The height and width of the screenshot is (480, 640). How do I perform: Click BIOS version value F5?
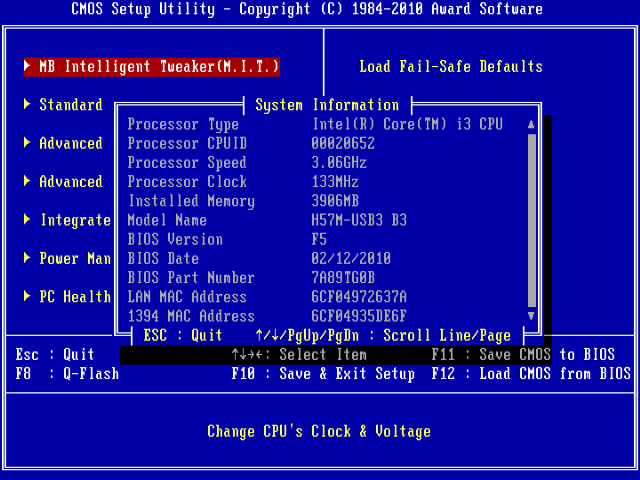(x=319, y=239)
